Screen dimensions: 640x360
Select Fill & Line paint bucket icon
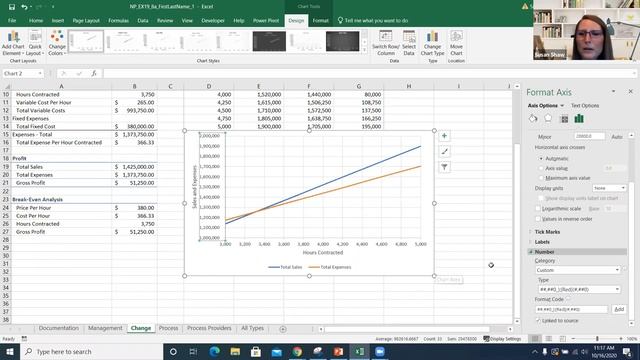coord(533,118)
